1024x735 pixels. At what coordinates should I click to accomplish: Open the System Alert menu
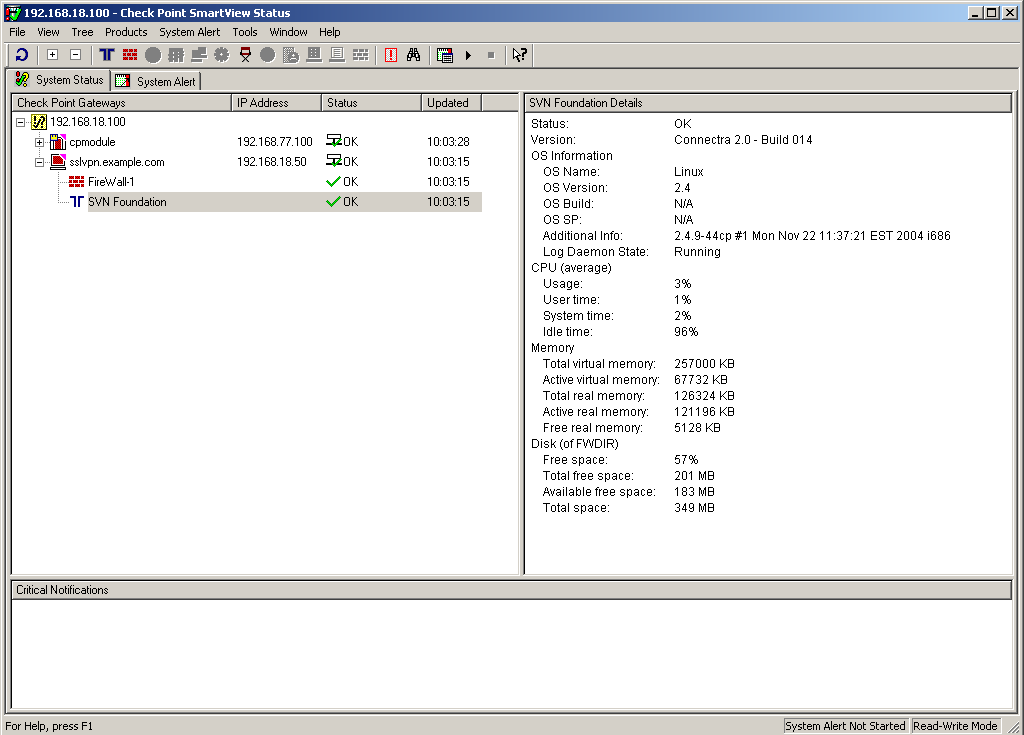coord(189,32)
